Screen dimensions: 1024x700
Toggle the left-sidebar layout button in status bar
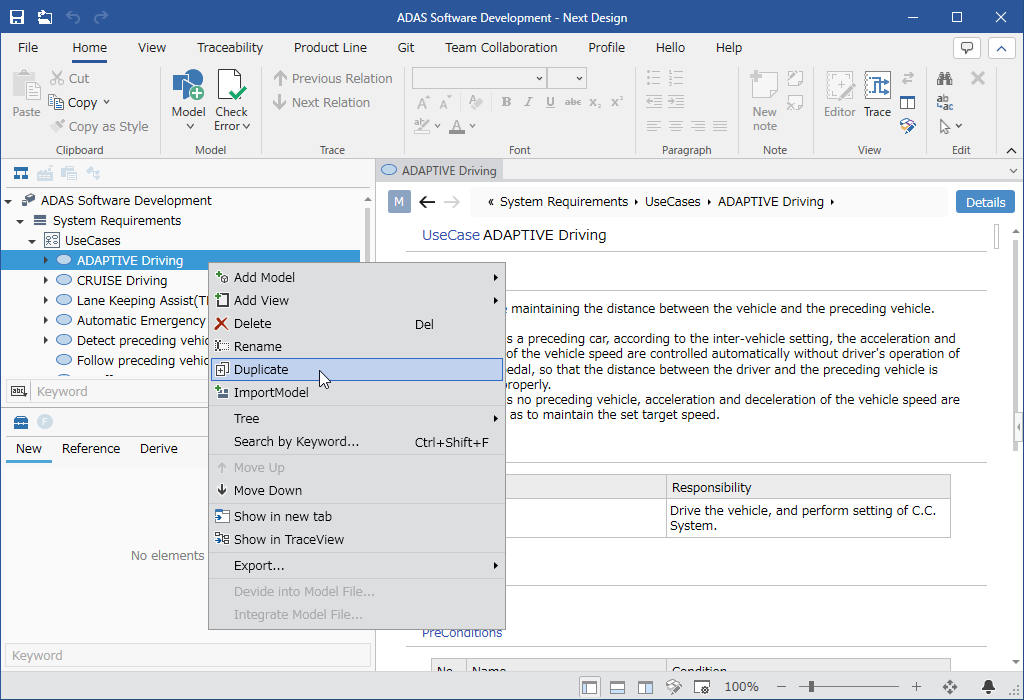pyautogui.click(x=589, y=686)
